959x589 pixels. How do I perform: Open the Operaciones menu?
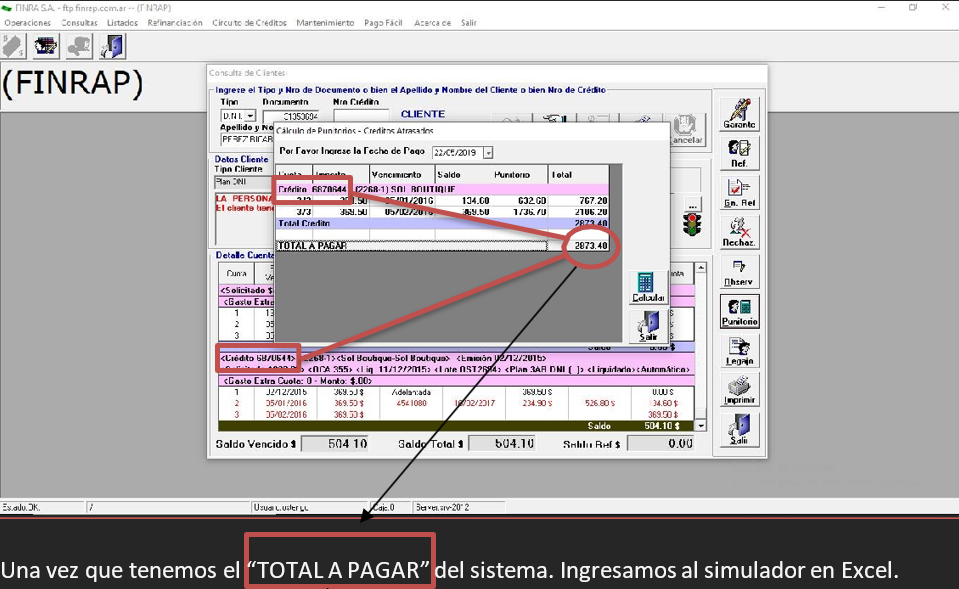[27, 22]
